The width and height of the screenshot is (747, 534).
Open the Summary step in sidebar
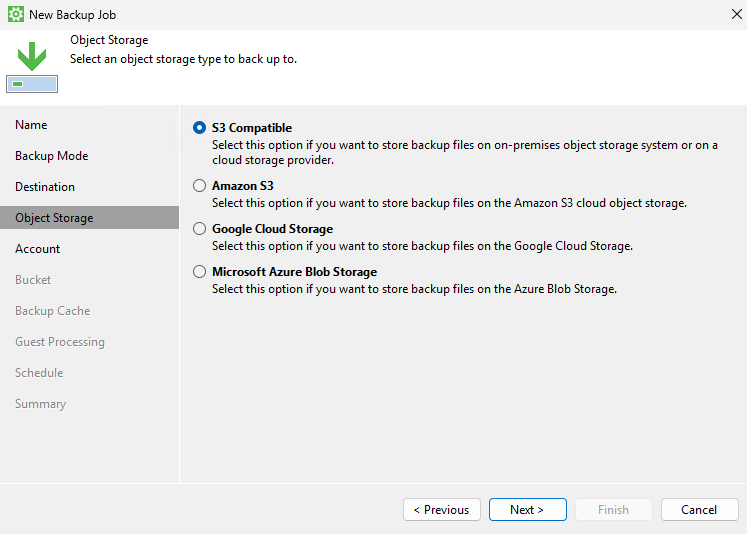click(40, 404)
